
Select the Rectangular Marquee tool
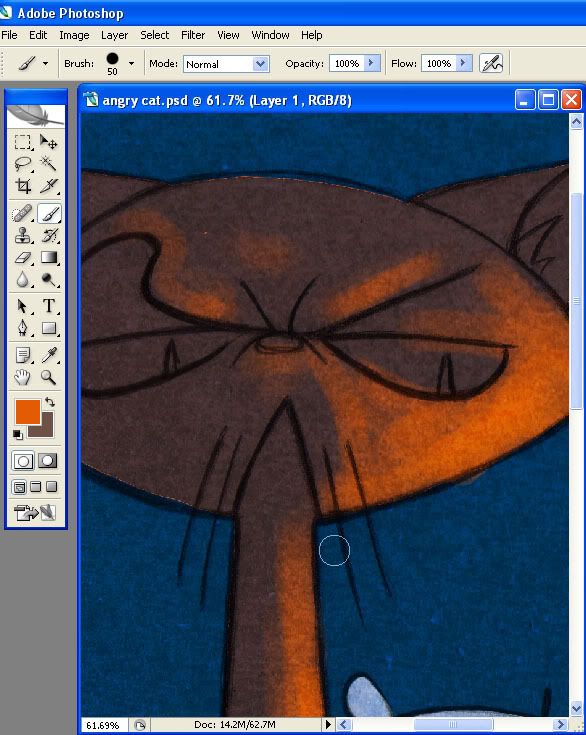tap(23, 141)
